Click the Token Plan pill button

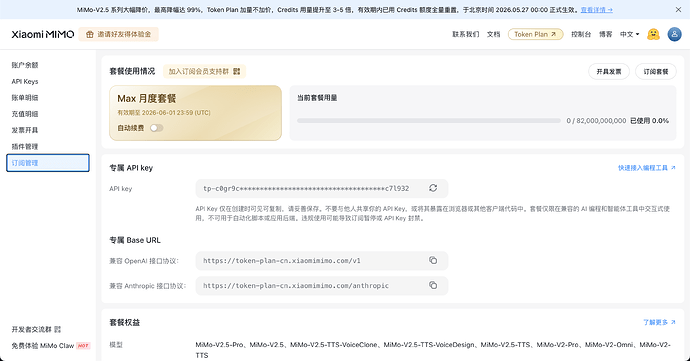[536, 34]
